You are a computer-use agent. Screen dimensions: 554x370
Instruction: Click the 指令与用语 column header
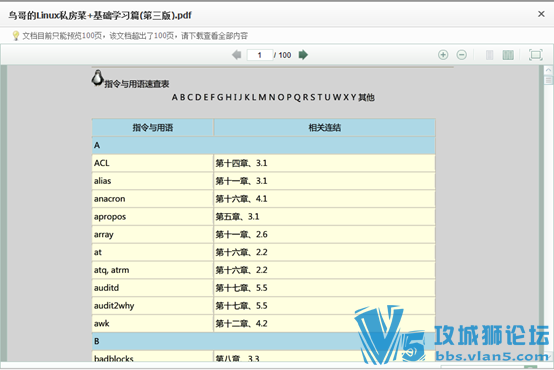coord(153,128)
